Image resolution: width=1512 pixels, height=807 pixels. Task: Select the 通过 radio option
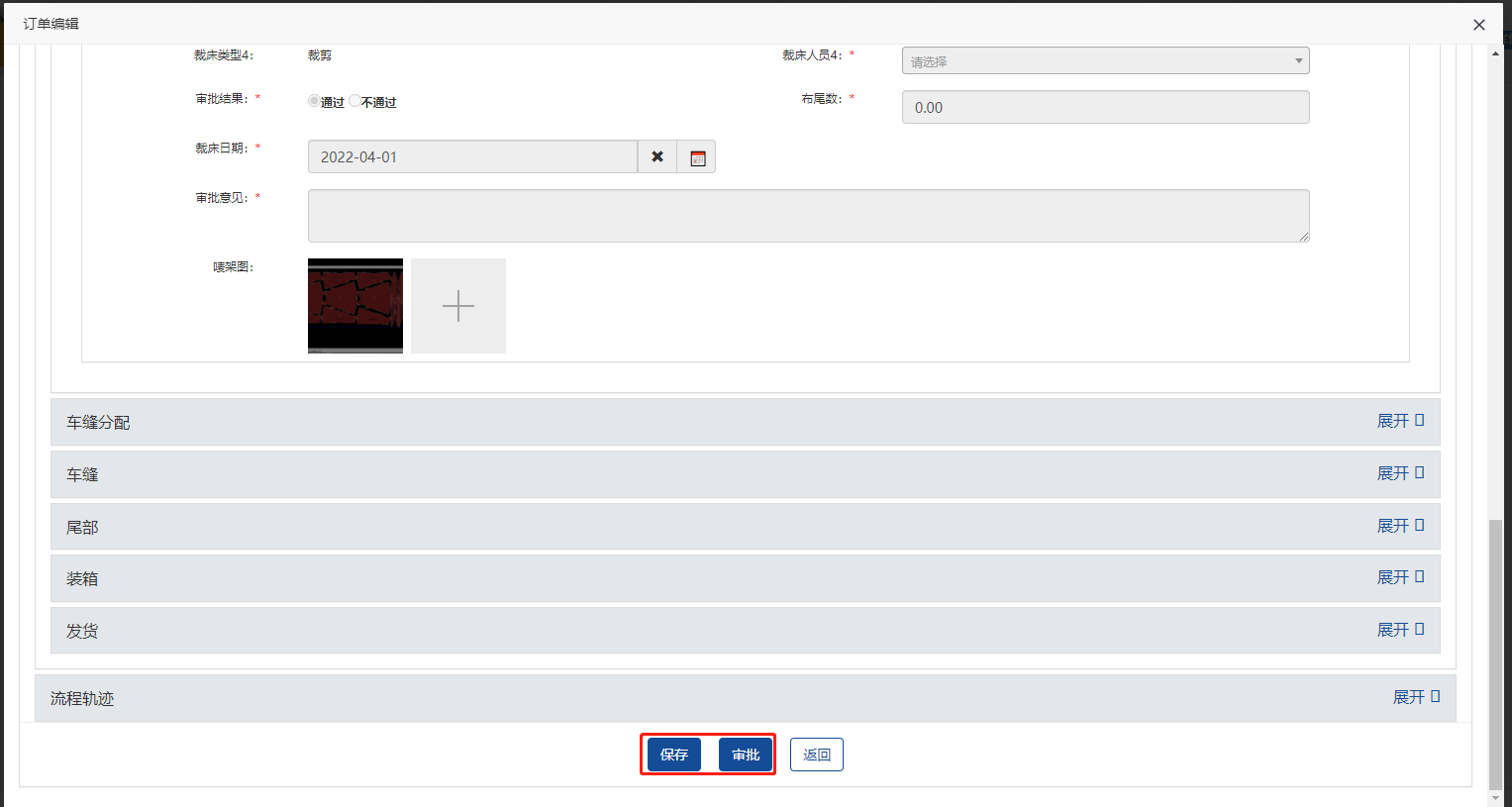[314, 101]
